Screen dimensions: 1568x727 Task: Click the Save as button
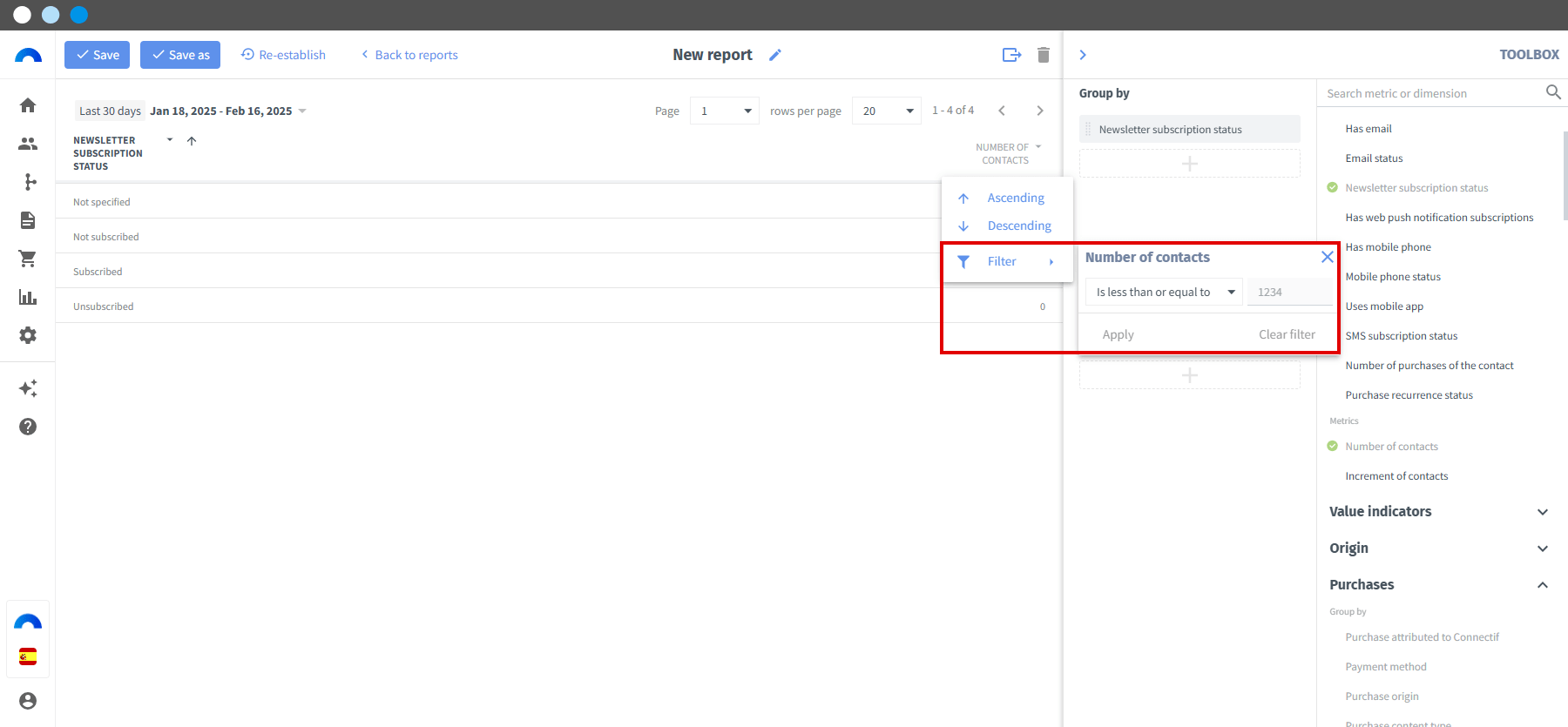point(180,55)
